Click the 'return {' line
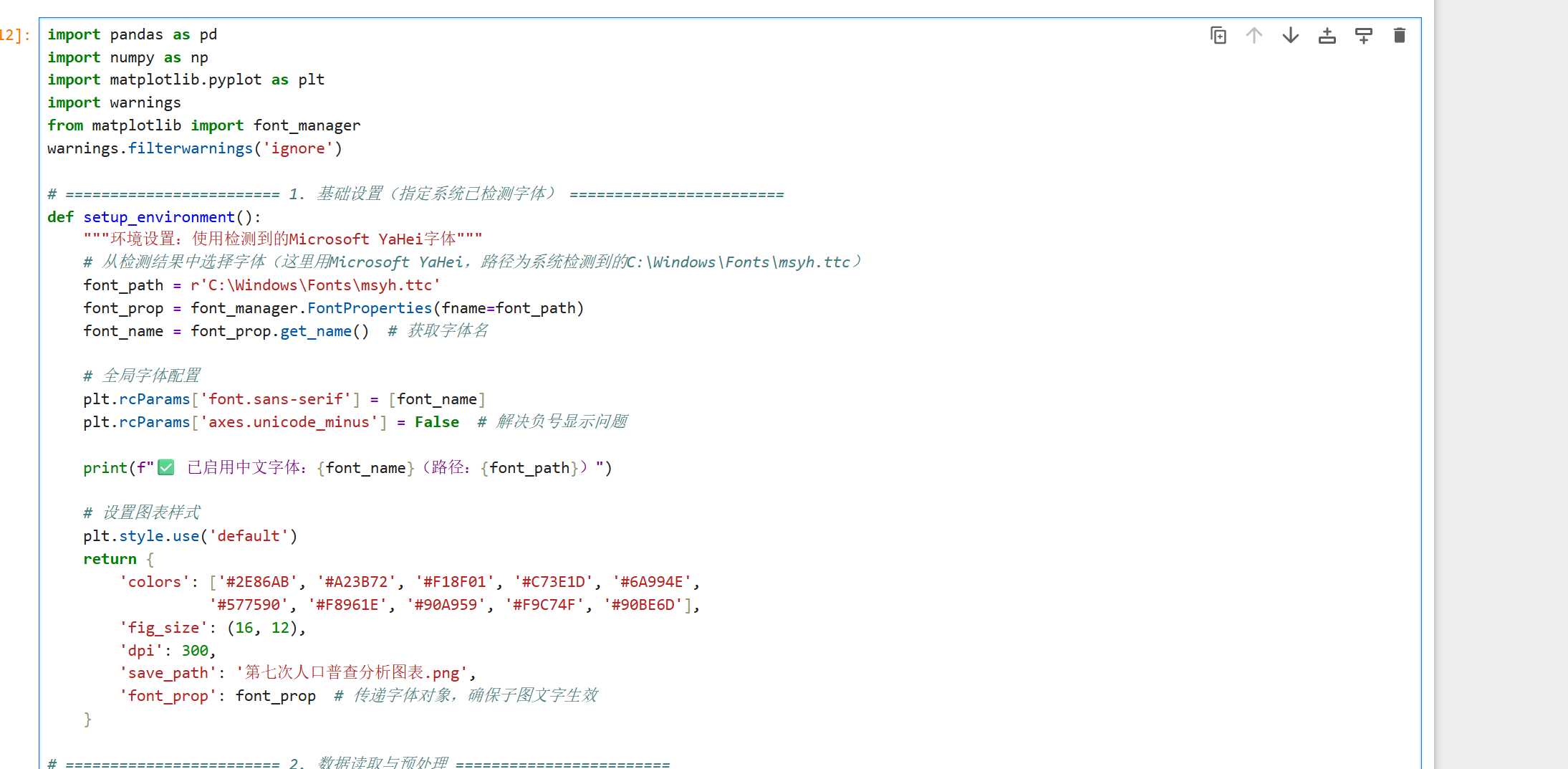Viewport: 1568px width, 769px height. click(x=118, y=559)
